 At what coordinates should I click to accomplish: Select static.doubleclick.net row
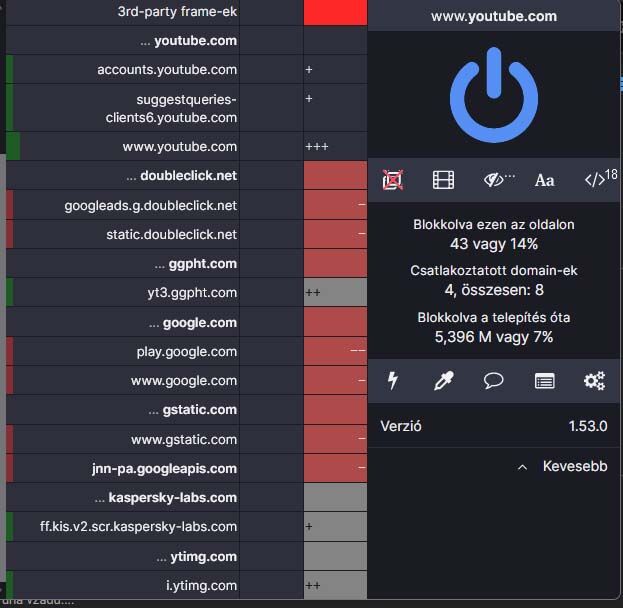click(x=123, y=234)
